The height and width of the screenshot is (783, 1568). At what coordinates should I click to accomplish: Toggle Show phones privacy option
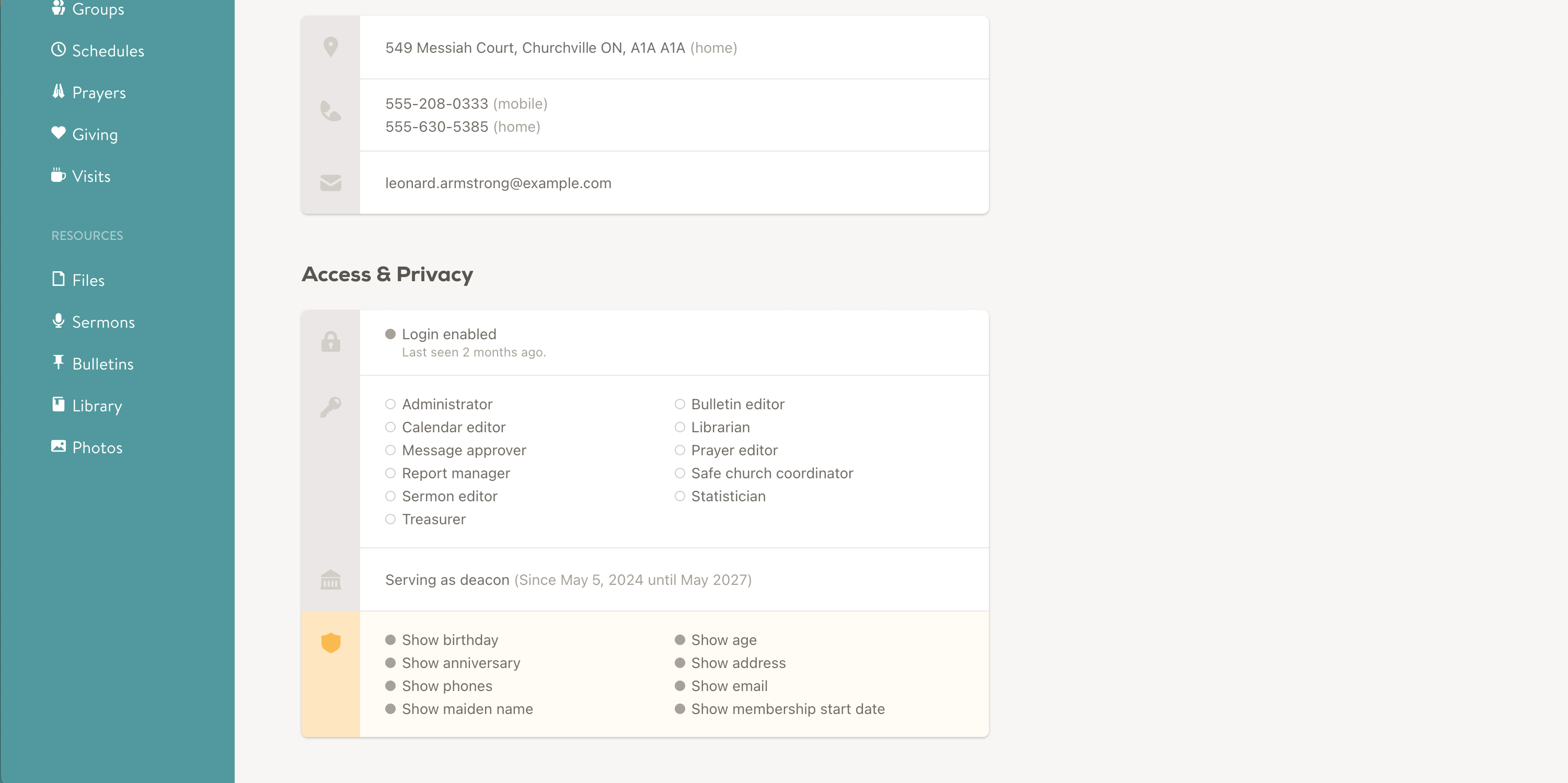[439, 686]
